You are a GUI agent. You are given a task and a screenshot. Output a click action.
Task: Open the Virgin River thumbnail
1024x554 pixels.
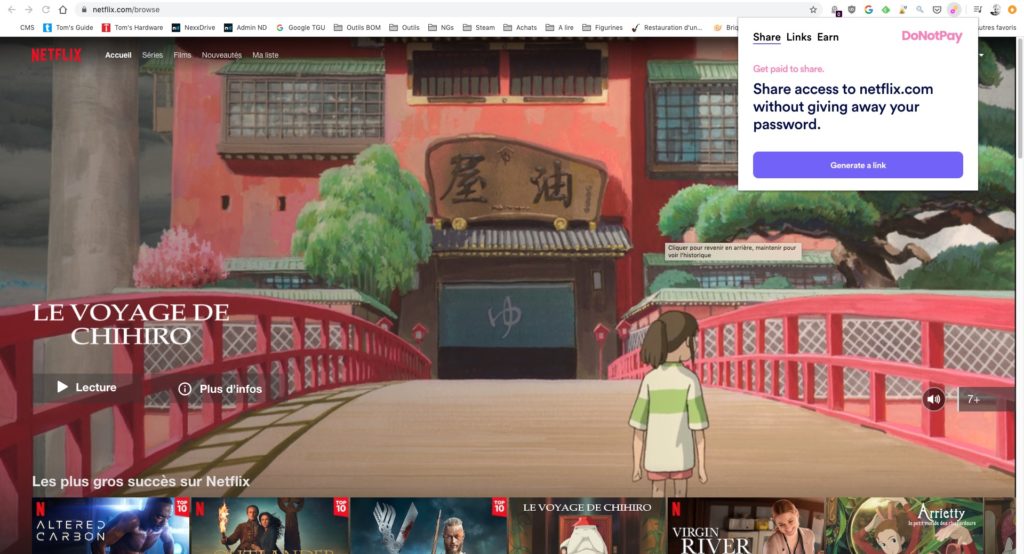pyautogui.click(x=746, y=526)
